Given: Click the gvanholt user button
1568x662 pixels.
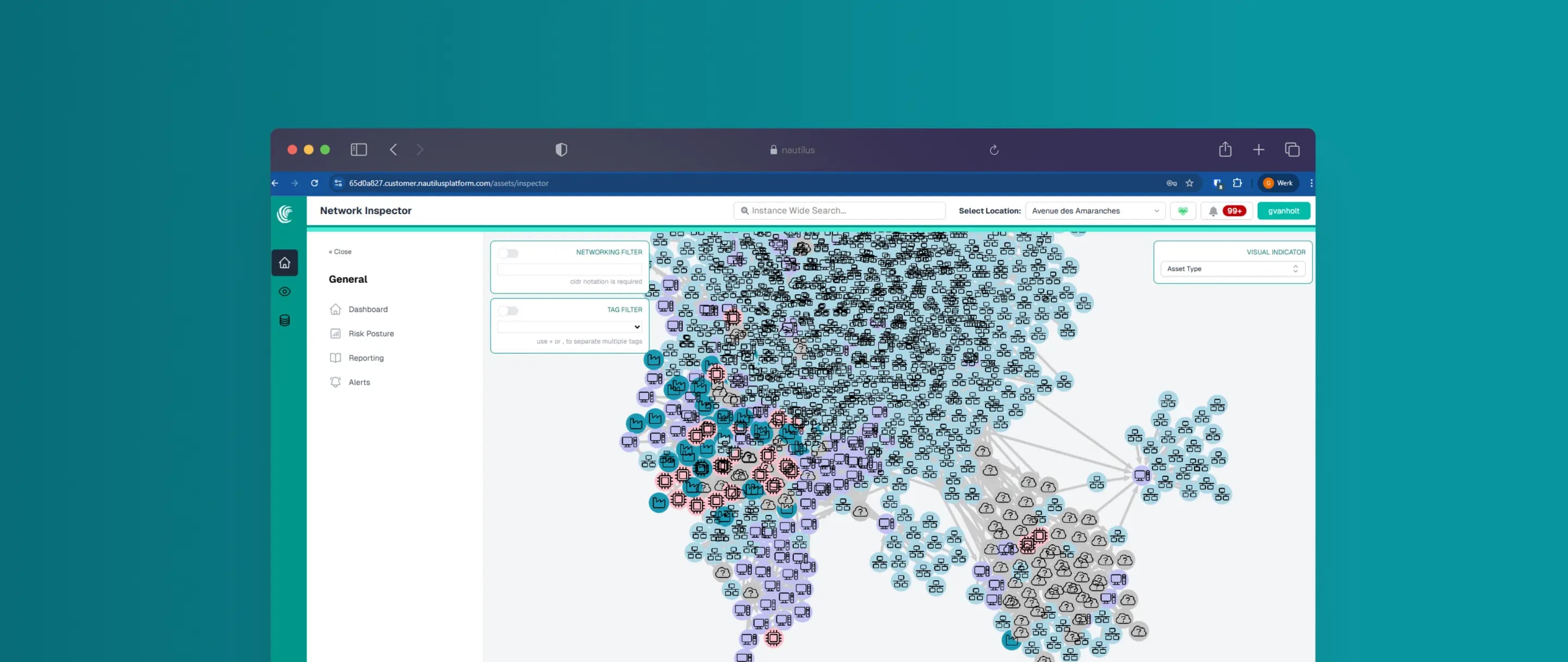Looking at the screenshot, I should (1283, 211).
